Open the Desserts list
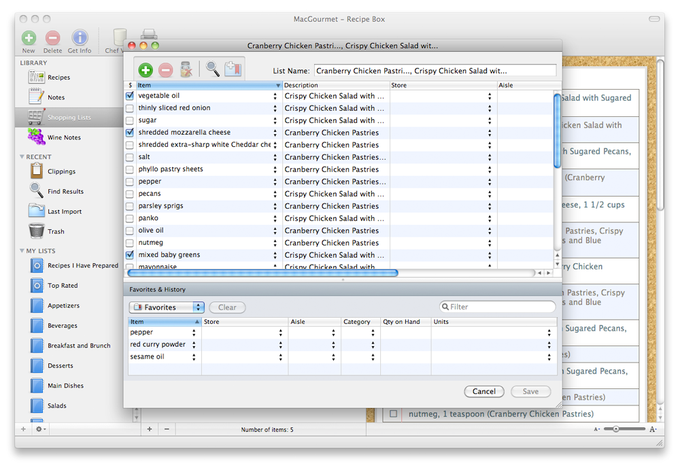680x468 pixels. pos(60,365)
